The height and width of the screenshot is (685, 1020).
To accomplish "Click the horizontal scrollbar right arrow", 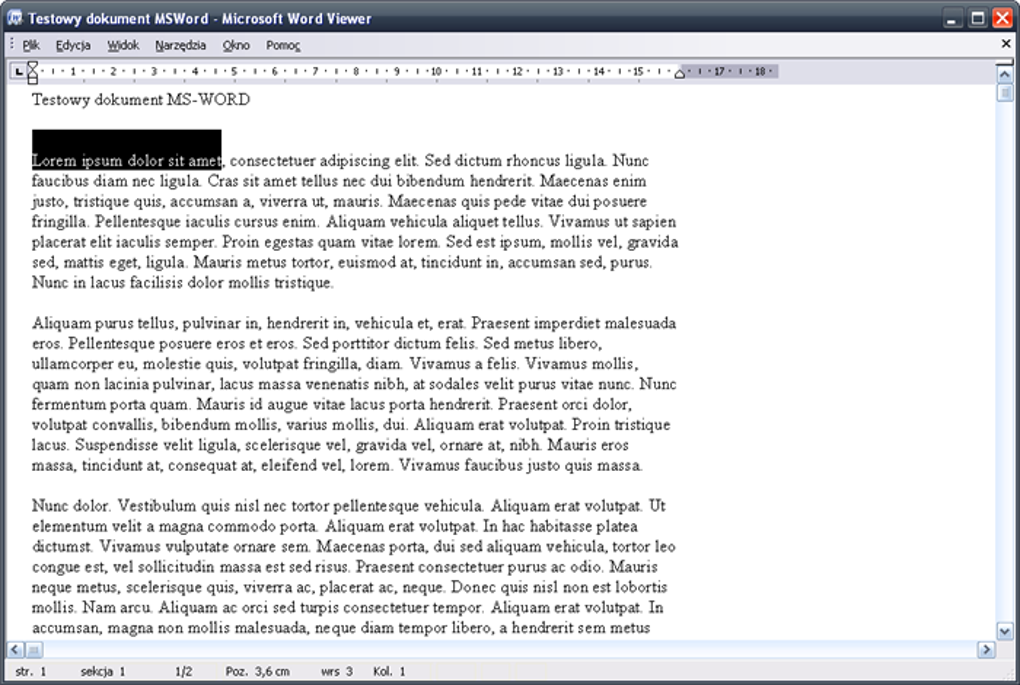I will (x=986, y=649).
